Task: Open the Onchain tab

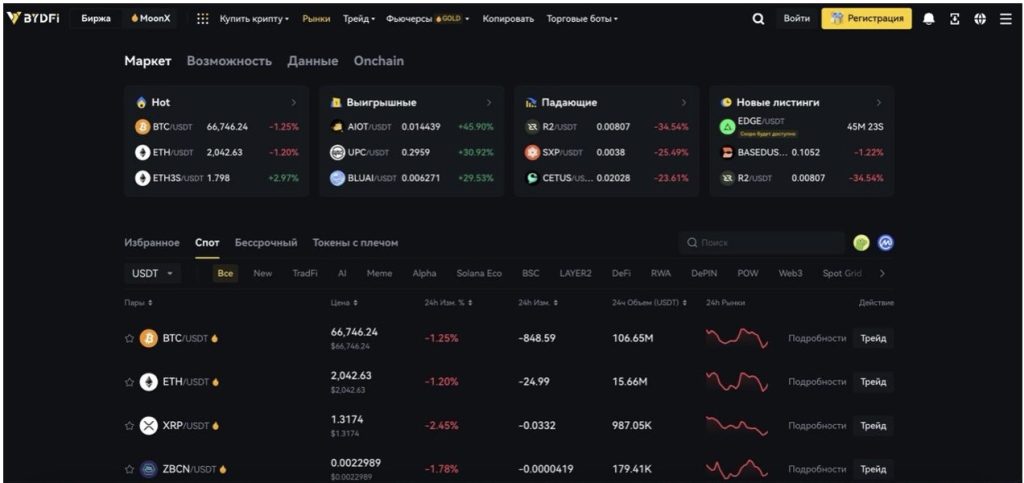Action: click(379, 61)
